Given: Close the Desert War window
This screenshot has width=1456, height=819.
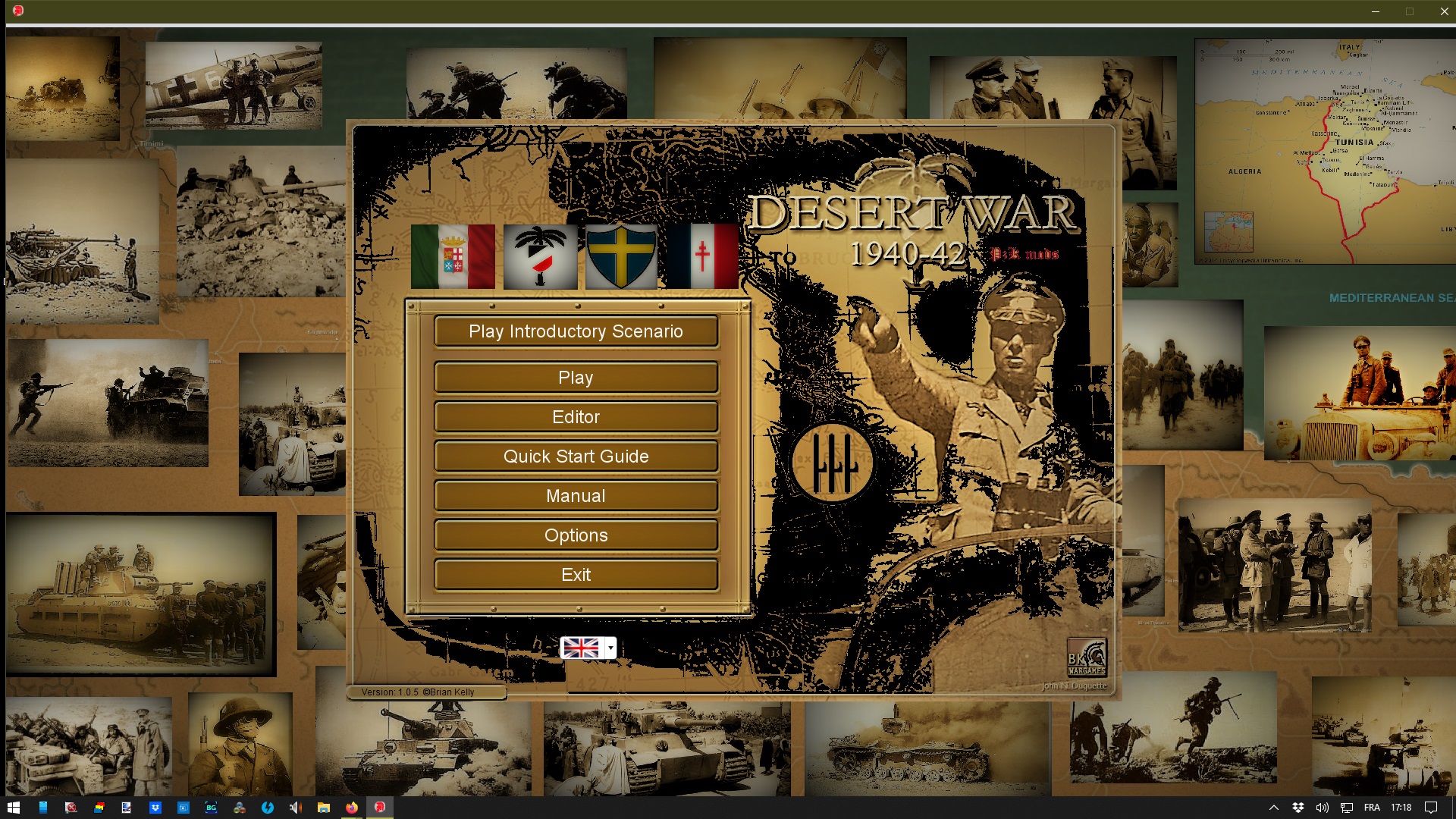Looking at the screenshot, I should pyautogui.click(x=1444, y=11).
